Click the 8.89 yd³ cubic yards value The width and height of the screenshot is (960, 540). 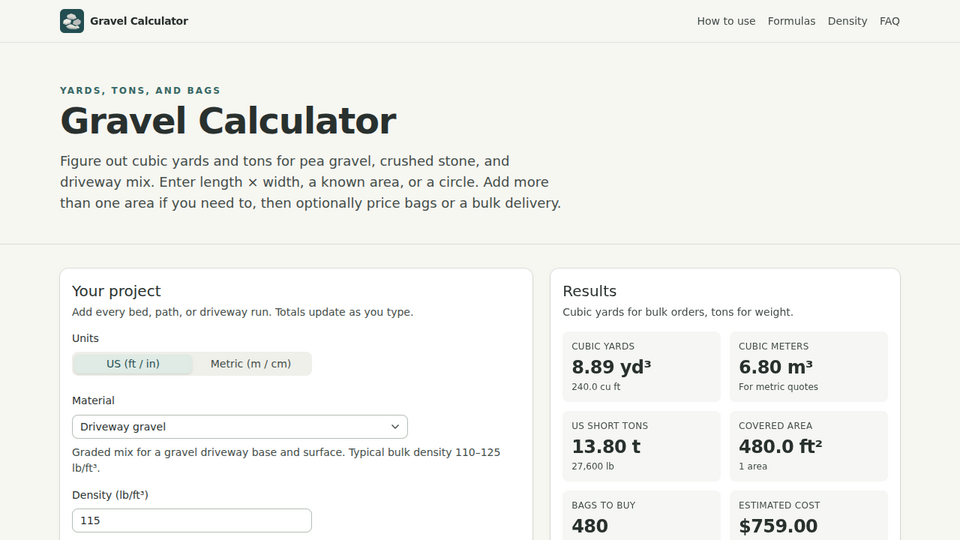(611, 367)
